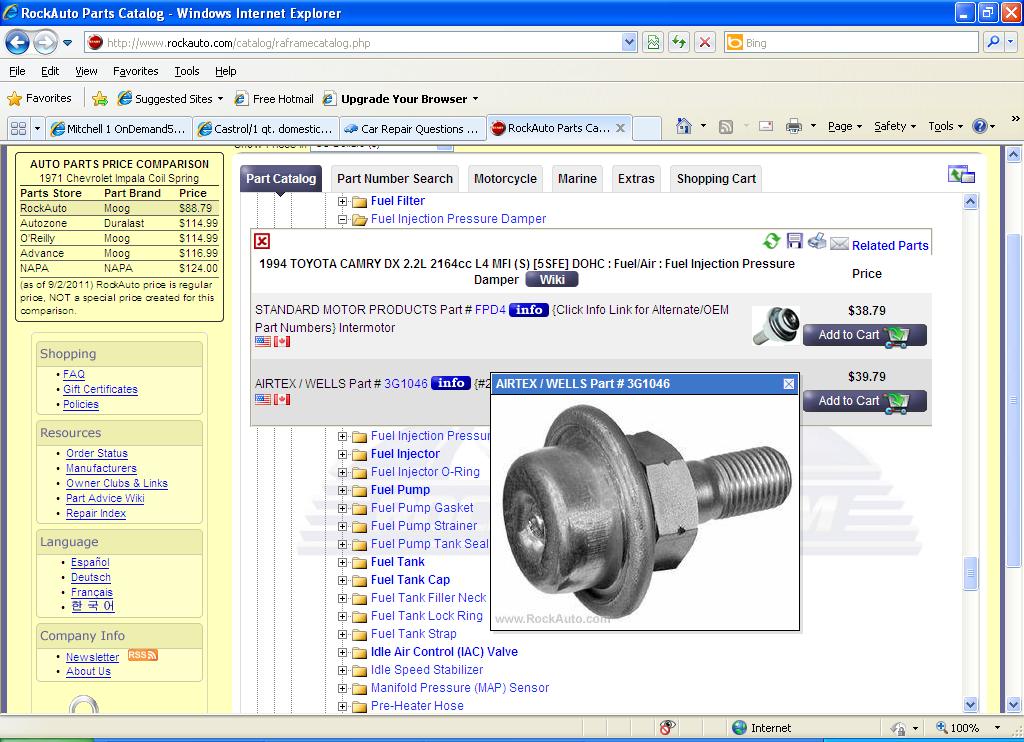
Task: Close the AIRTEX / WELLS image popup
Action: [788, 384]
